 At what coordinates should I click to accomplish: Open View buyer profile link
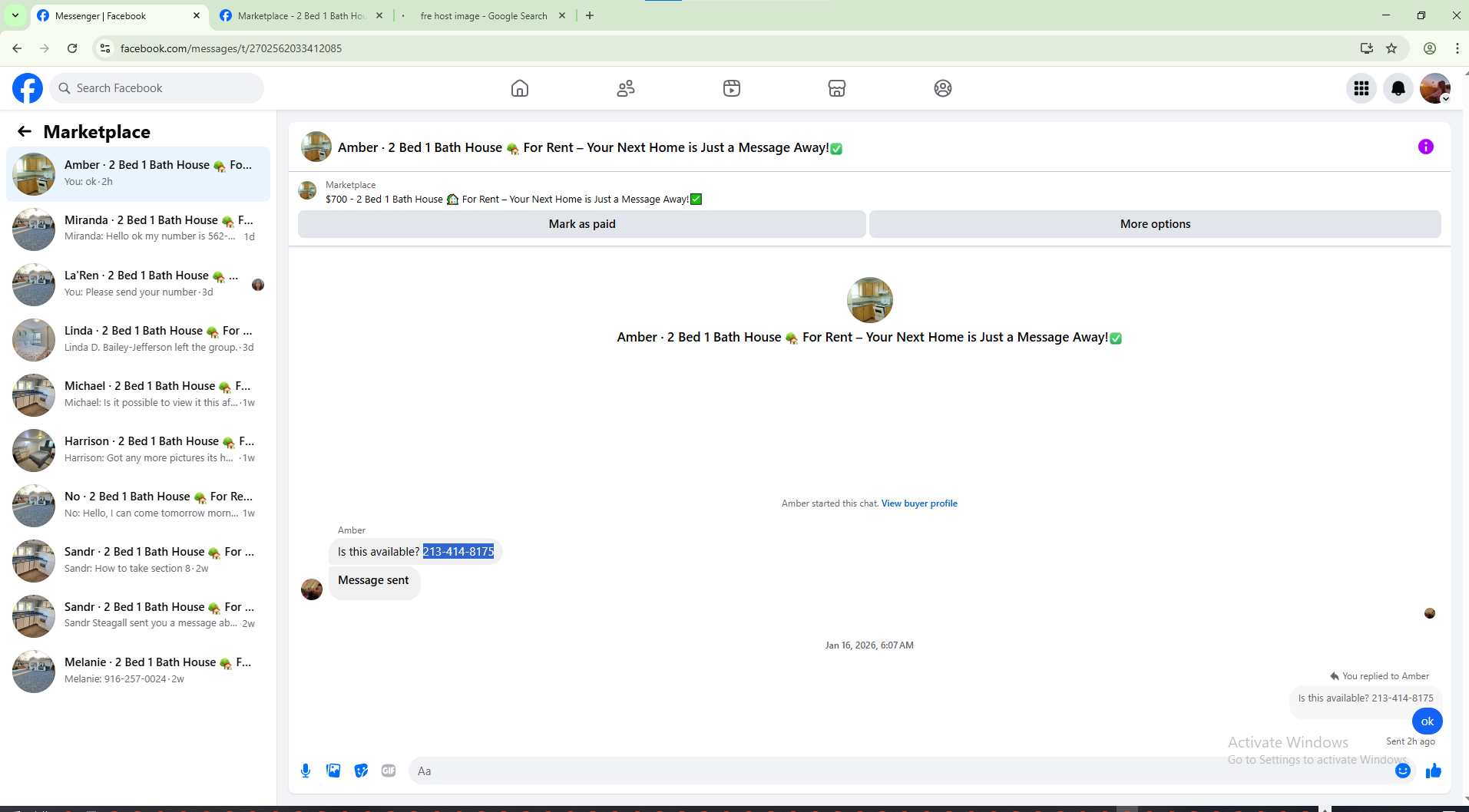[919, 503]
